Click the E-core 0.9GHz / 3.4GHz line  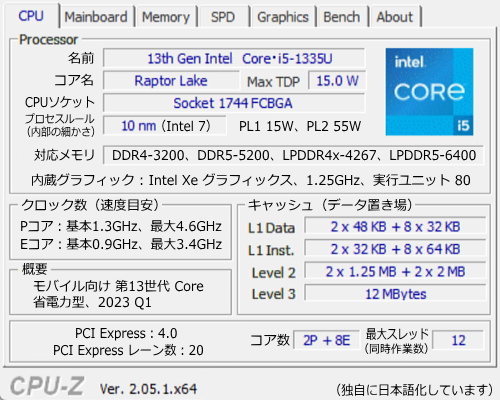121,244
